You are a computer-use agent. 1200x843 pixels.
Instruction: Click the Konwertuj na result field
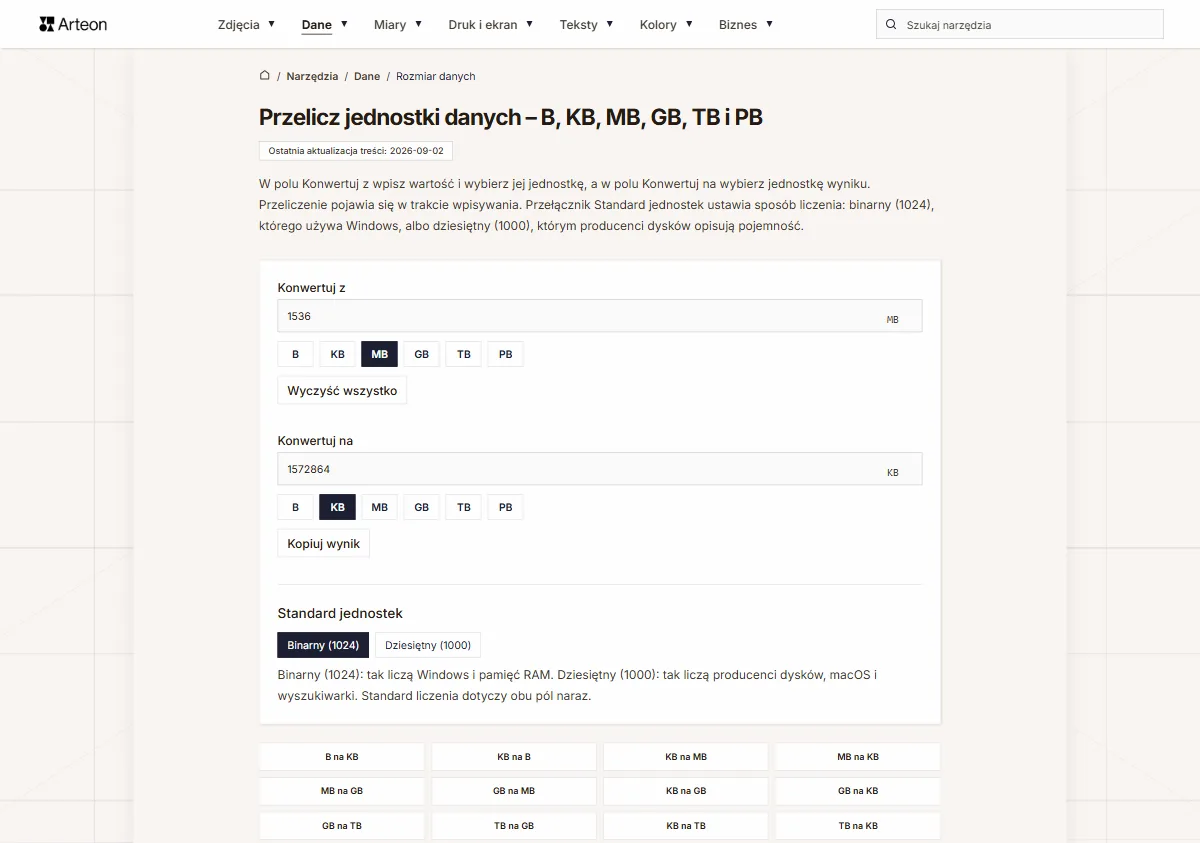[600, 469]
